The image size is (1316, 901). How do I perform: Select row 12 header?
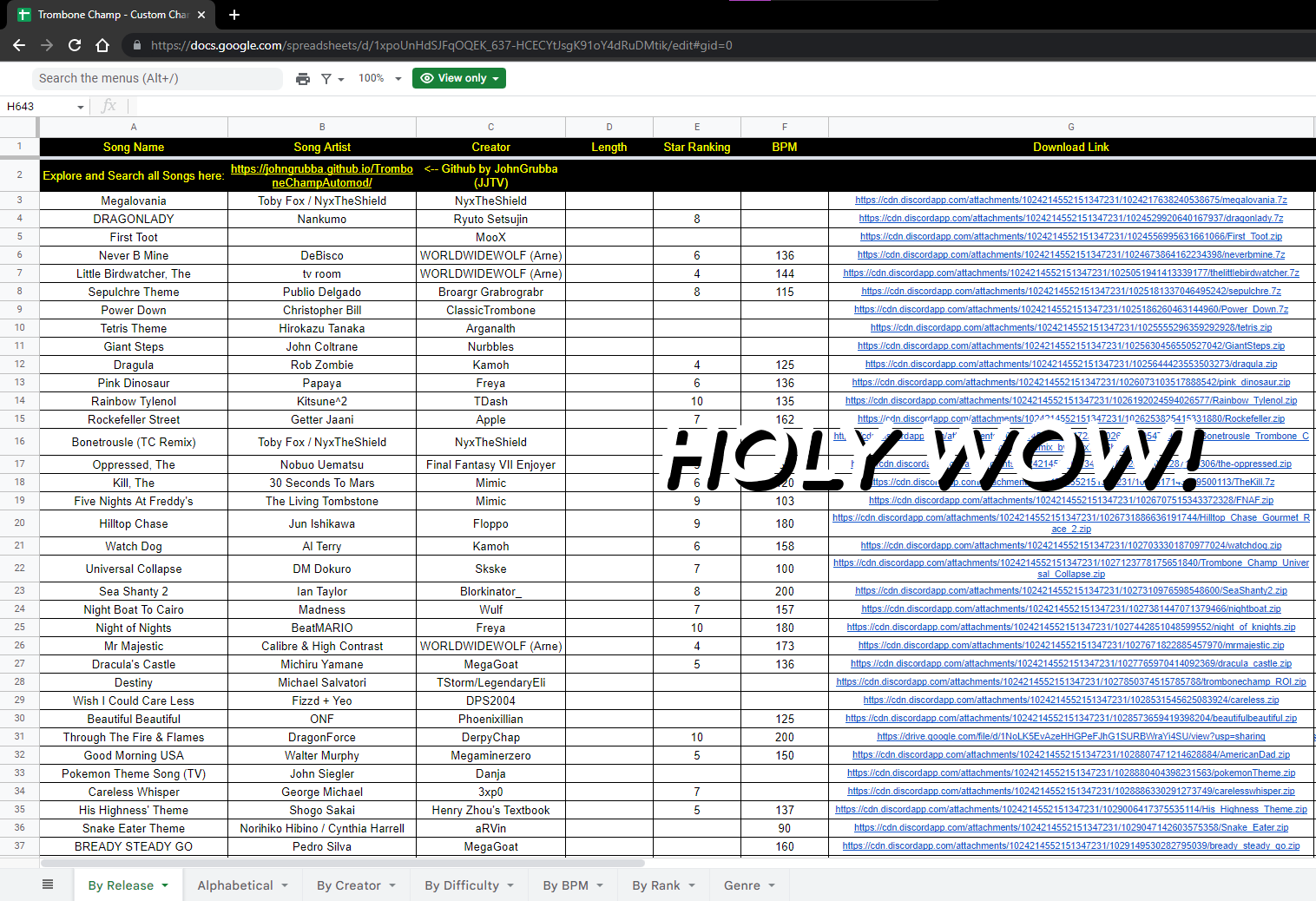(x=19, y=365)
